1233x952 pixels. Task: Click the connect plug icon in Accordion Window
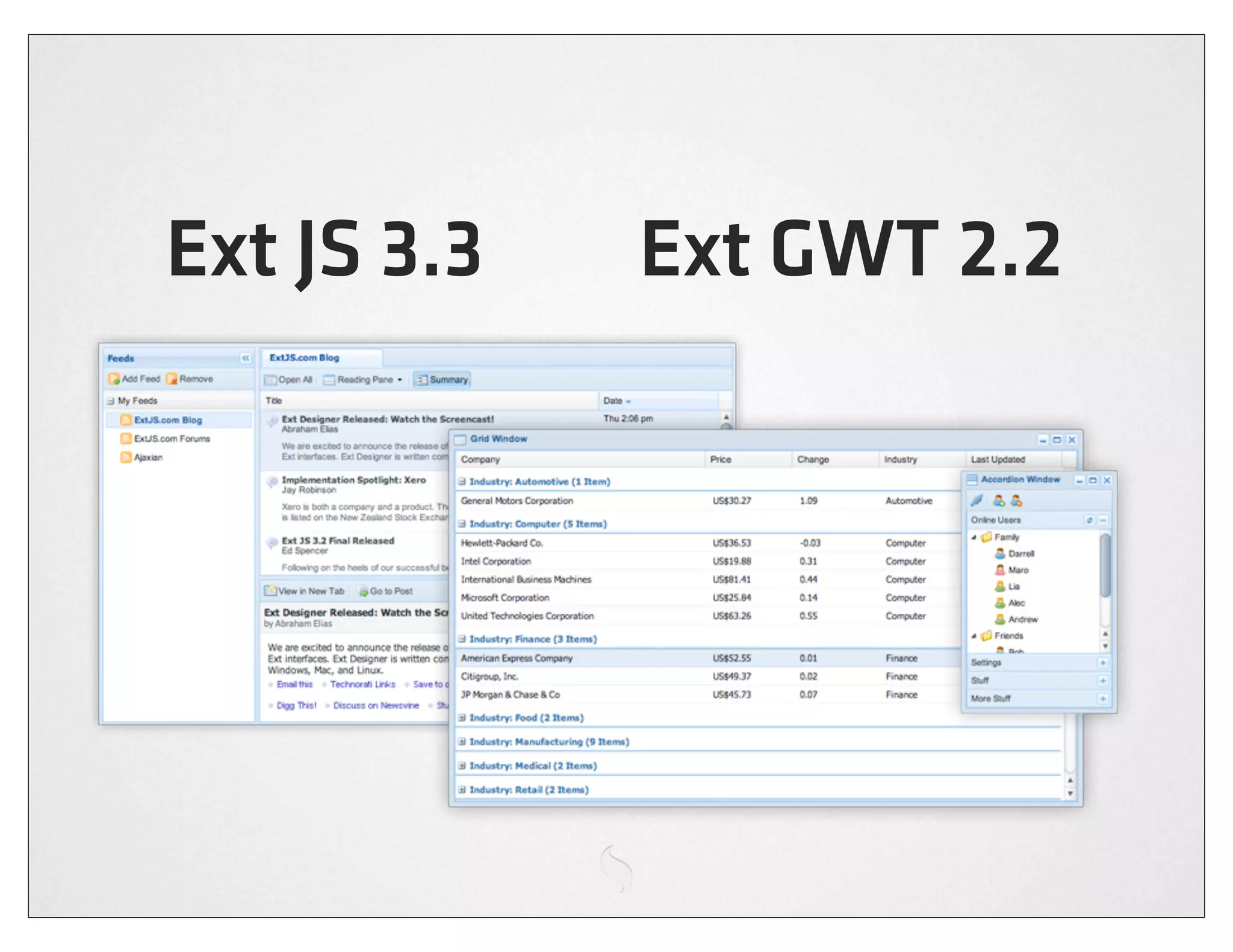coord(977,500)
